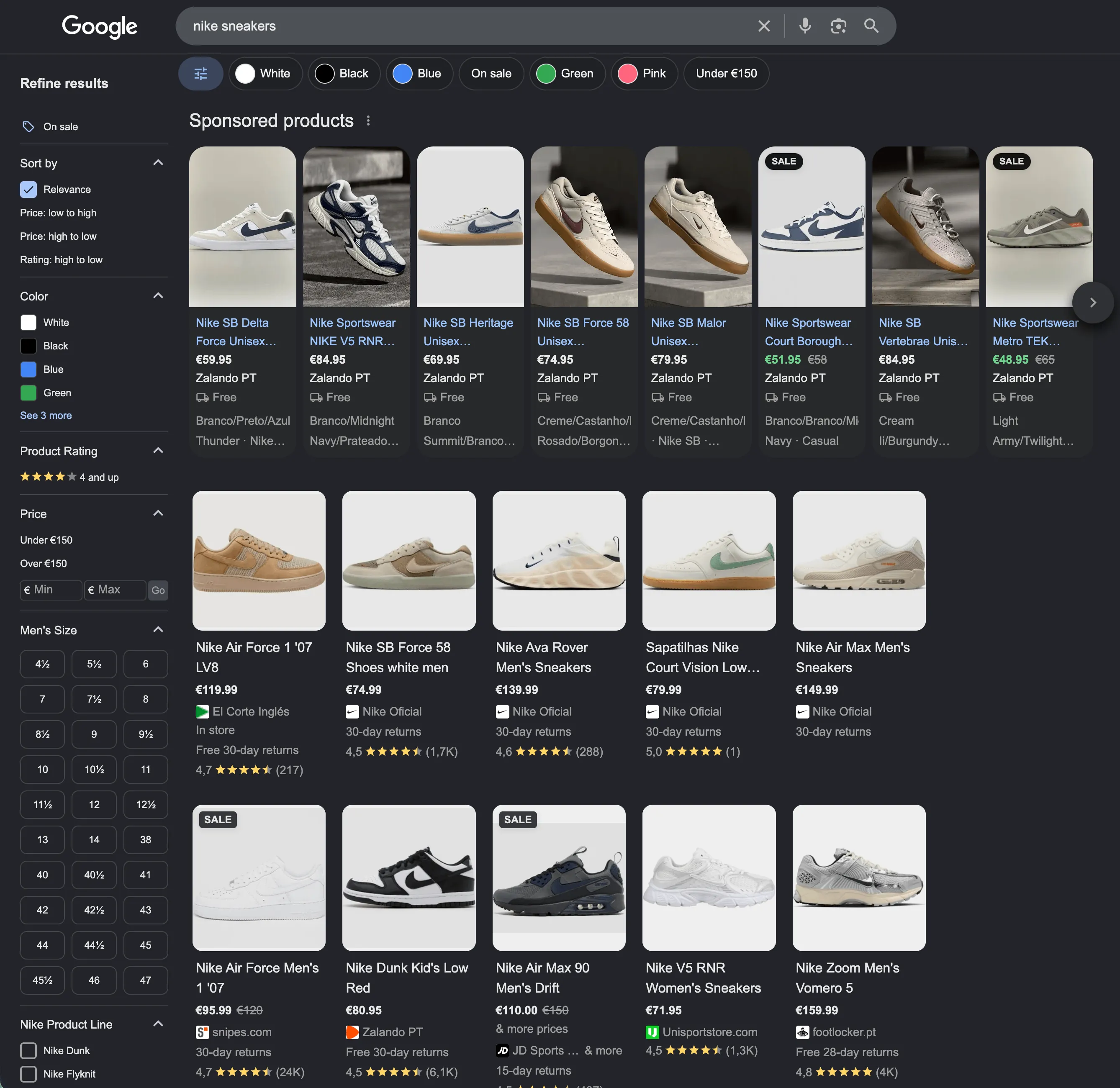The height and width of the screenshot is (1088, 1120).
Task: Check the Nike Flyknit product line box
Action: (28, 1074)
